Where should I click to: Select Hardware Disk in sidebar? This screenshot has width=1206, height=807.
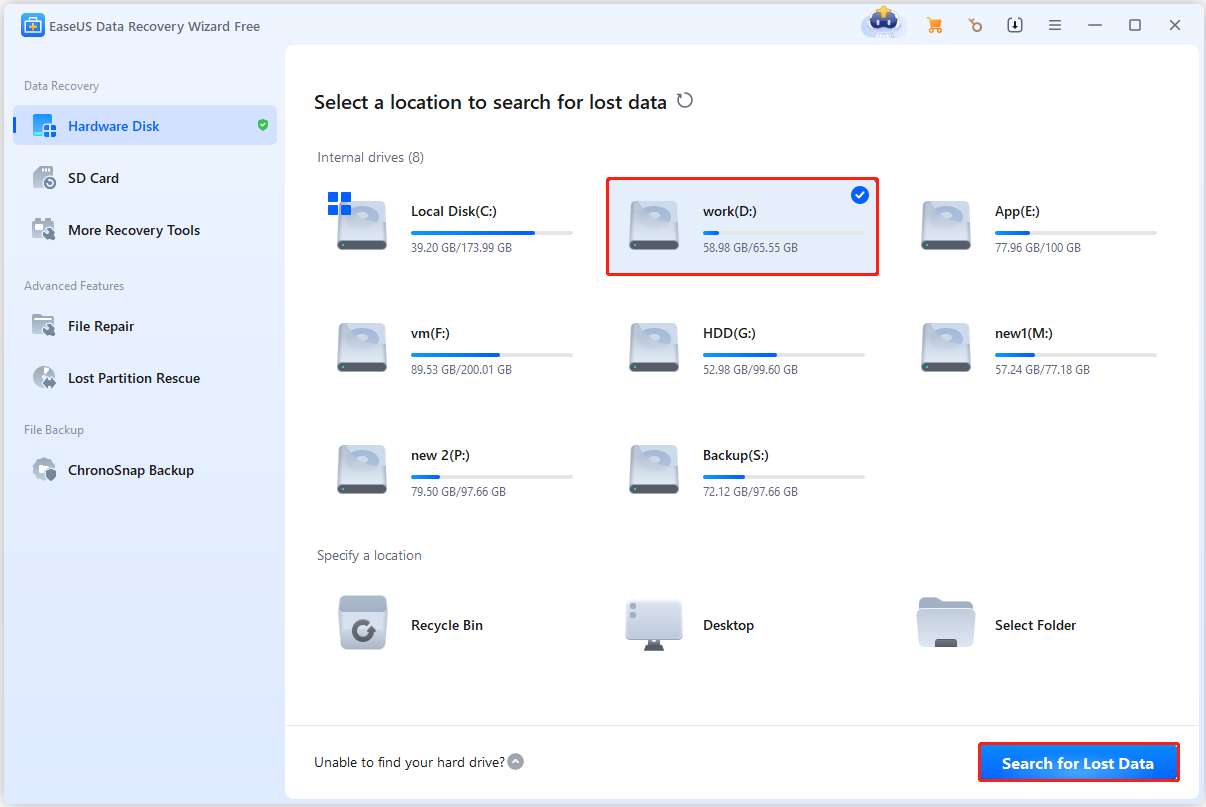click(145, 126)
